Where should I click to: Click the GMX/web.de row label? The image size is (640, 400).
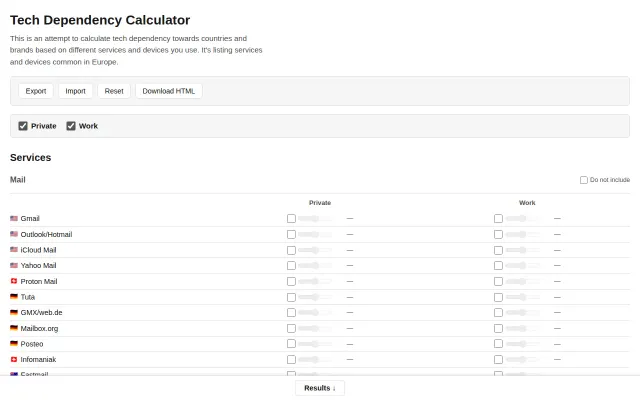(41, 312)
